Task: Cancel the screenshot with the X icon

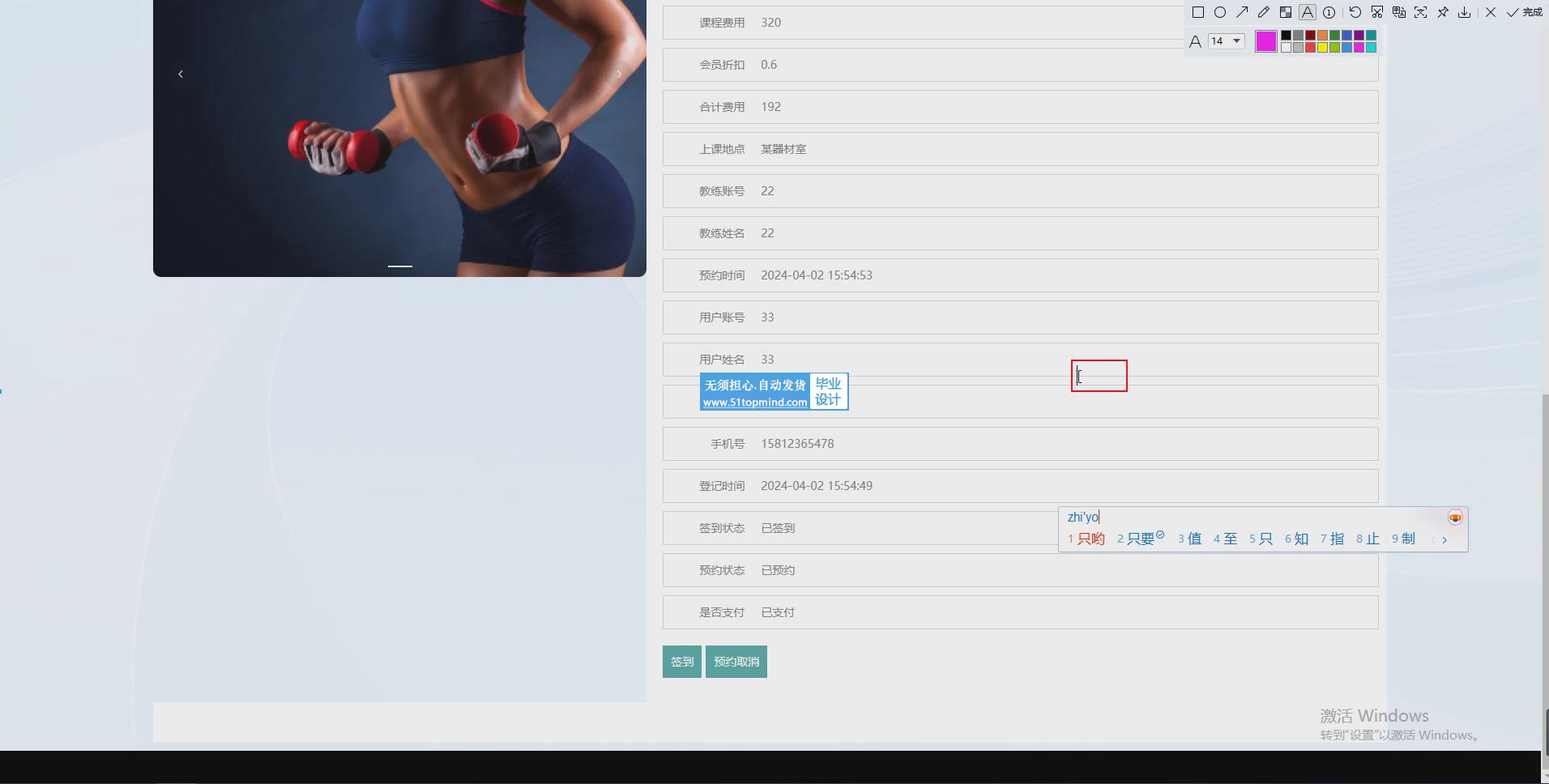Action: (1491, 12)
